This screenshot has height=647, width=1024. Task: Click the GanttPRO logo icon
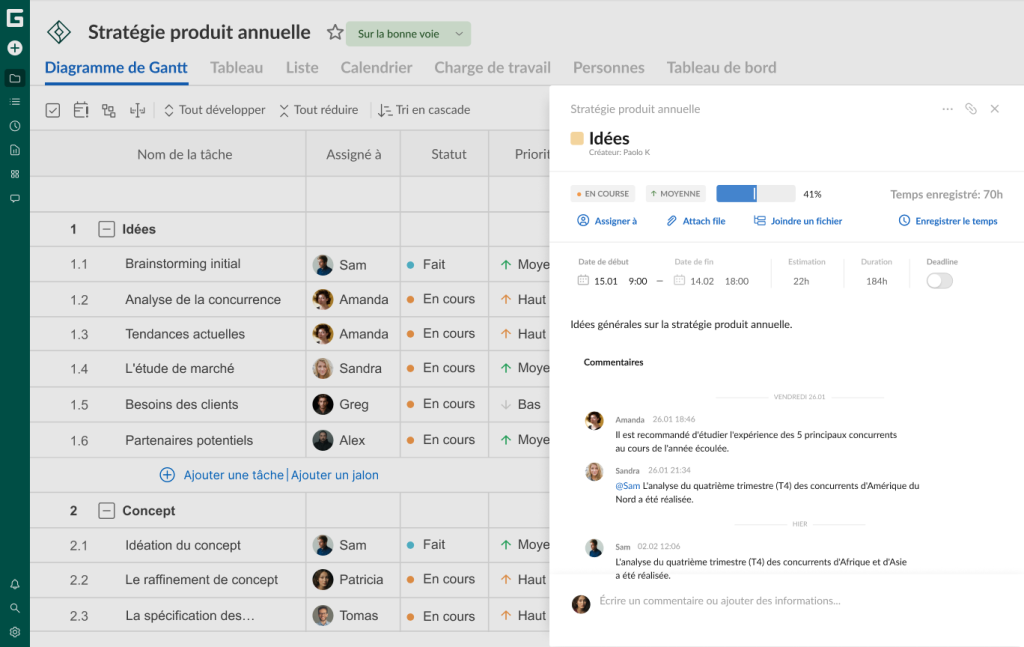pyautogui.click(x=14, y=18)
